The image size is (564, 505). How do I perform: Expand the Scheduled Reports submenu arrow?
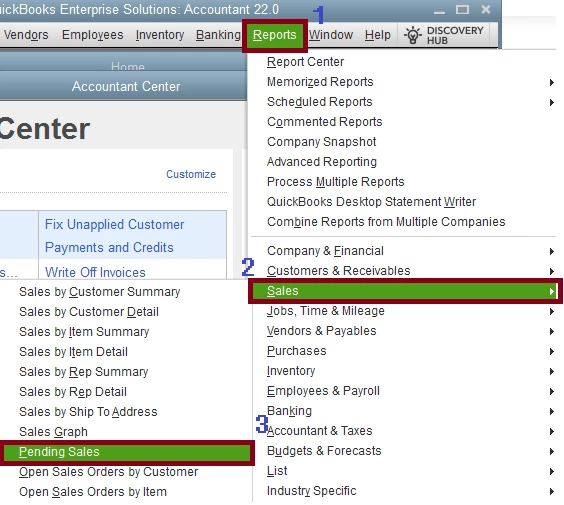pos(551,103)
